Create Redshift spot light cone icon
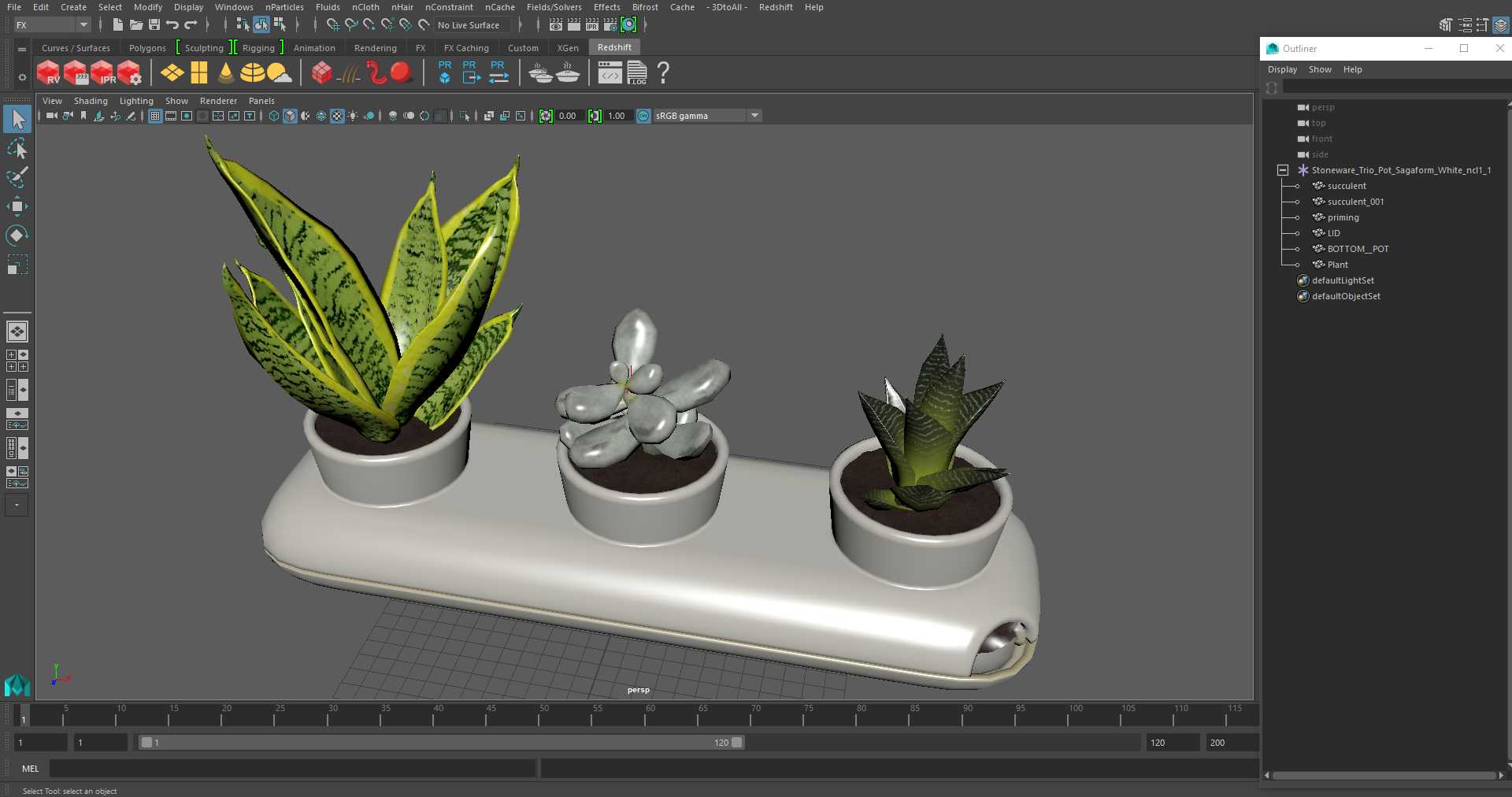 pyautogui.click(x=226, y=73)
